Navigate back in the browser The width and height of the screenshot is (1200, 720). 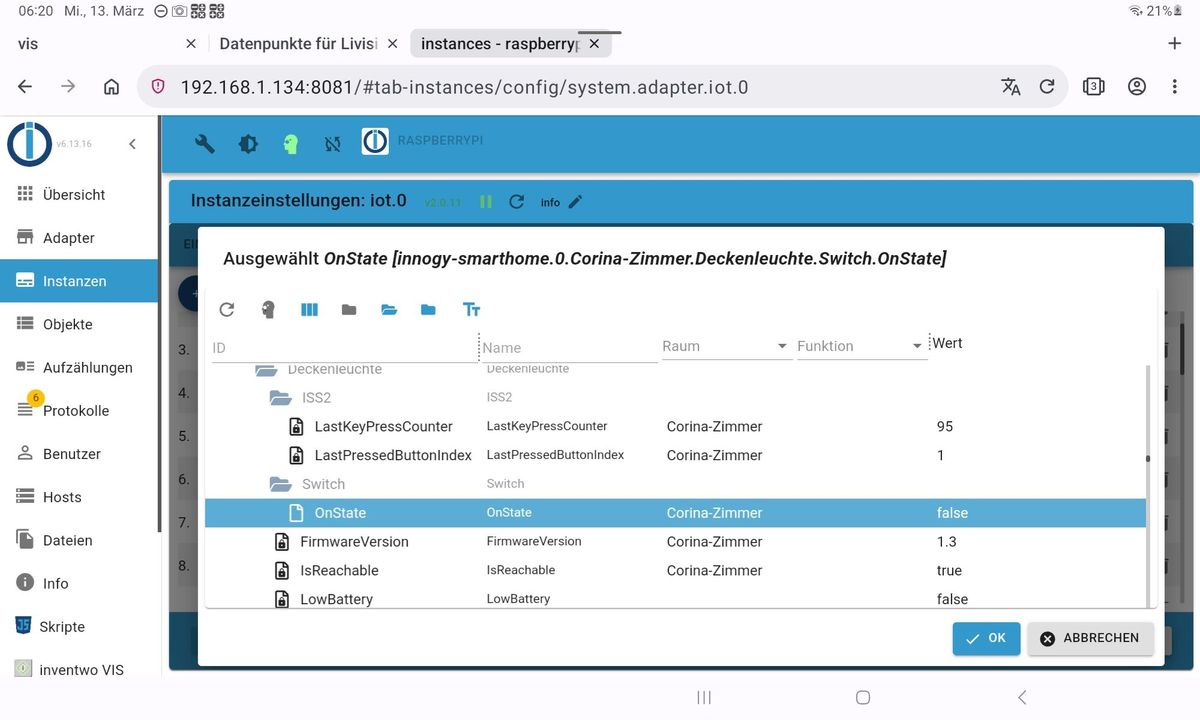click(x=25, y=87)
